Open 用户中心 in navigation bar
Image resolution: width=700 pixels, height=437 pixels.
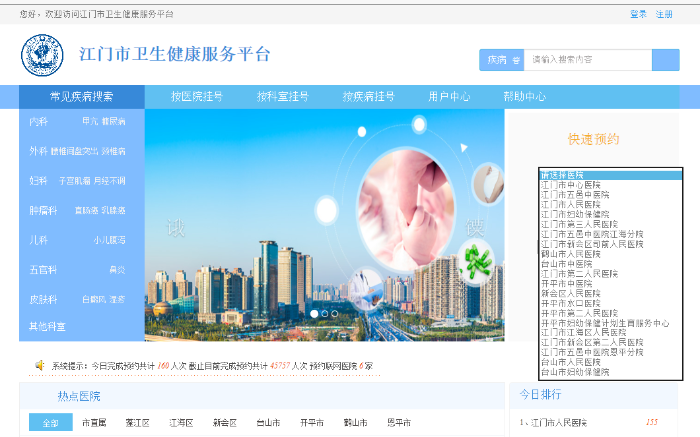449,96
